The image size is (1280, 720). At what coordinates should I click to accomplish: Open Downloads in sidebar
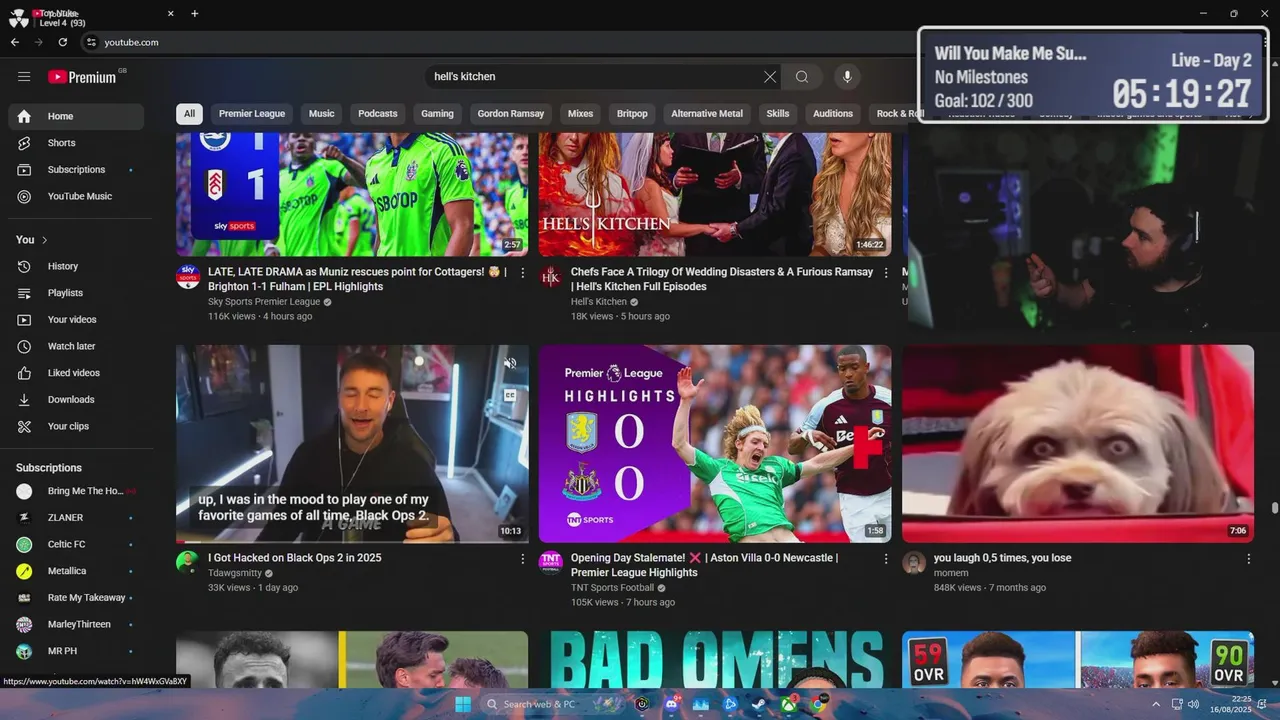click(x=76, y=399)
